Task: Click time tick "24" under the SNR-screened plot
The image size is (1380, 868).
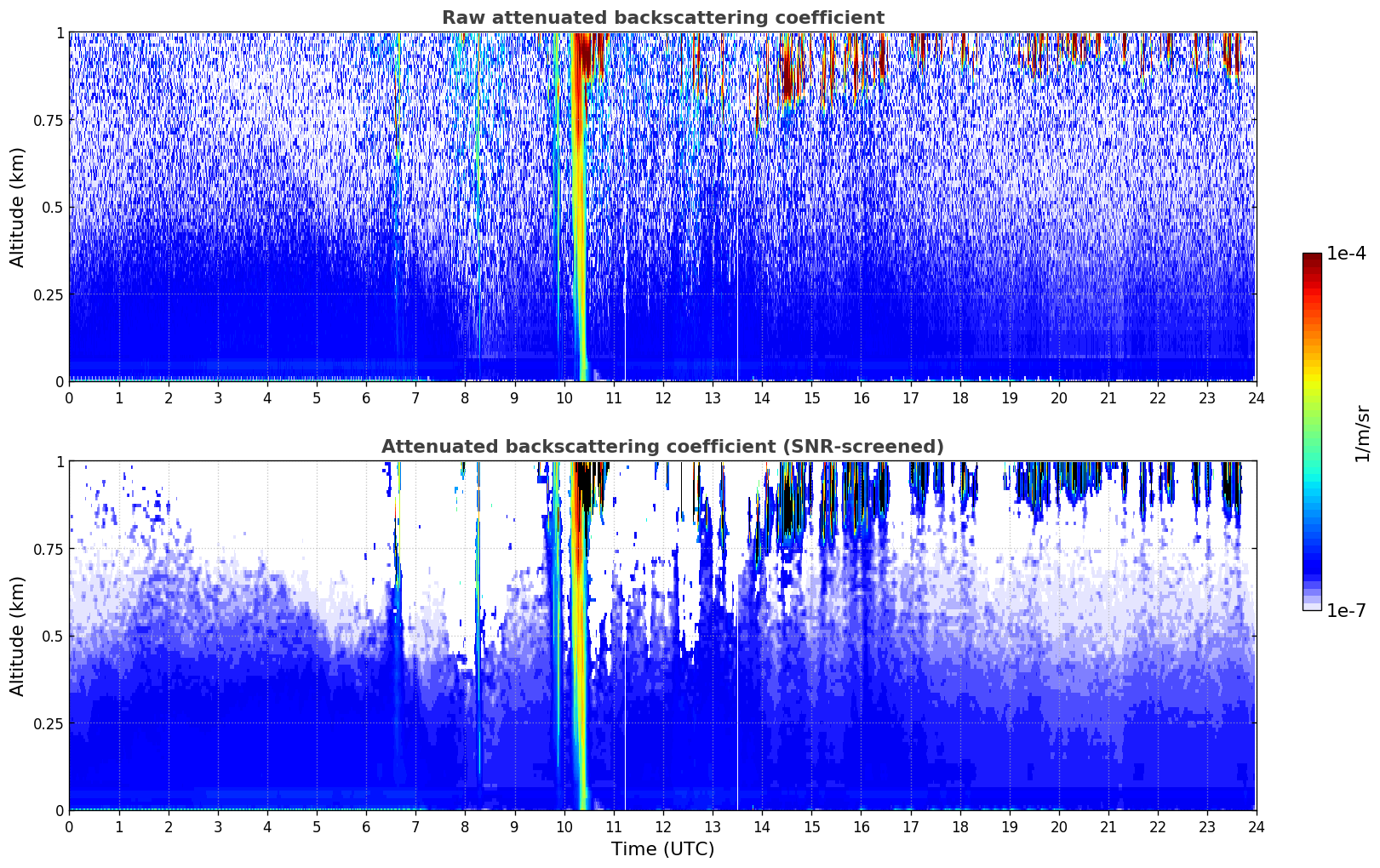Action: point(1257,826)
